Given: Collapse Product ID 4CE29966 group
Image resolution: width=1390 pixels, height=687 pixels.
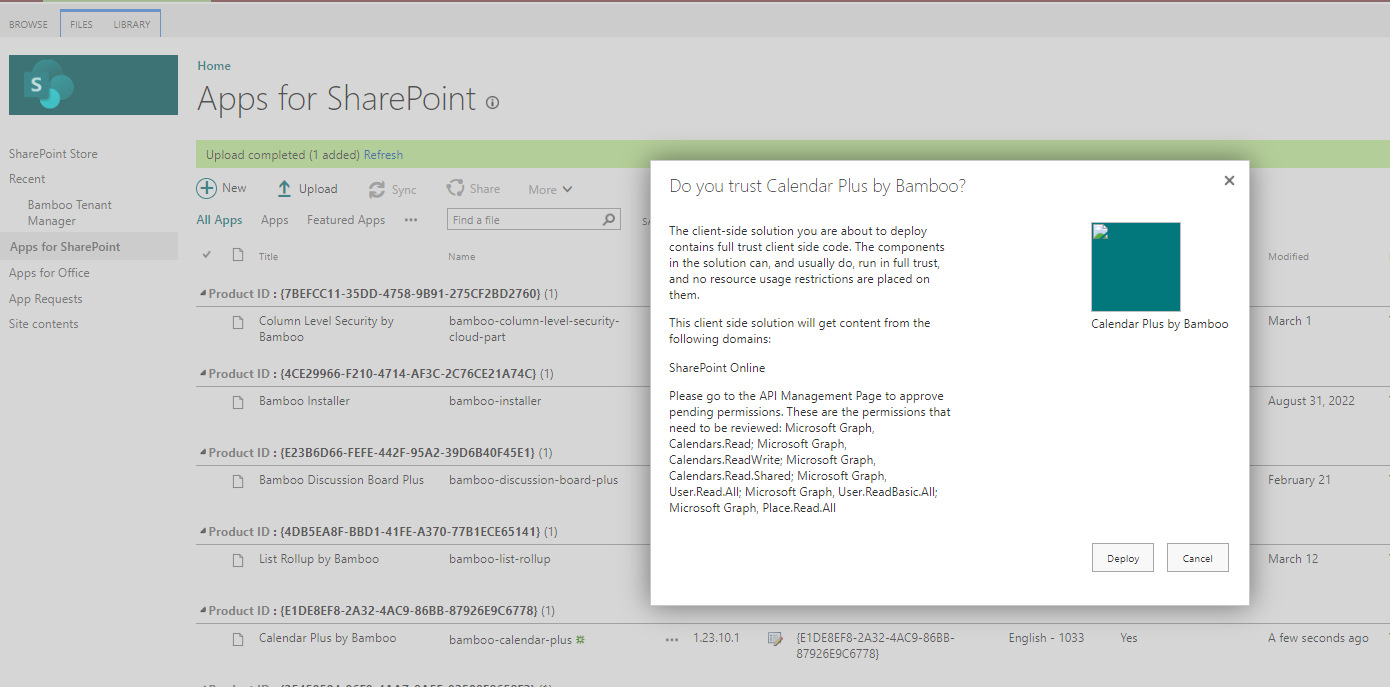Looking at the screenshot, I should 203,374.
